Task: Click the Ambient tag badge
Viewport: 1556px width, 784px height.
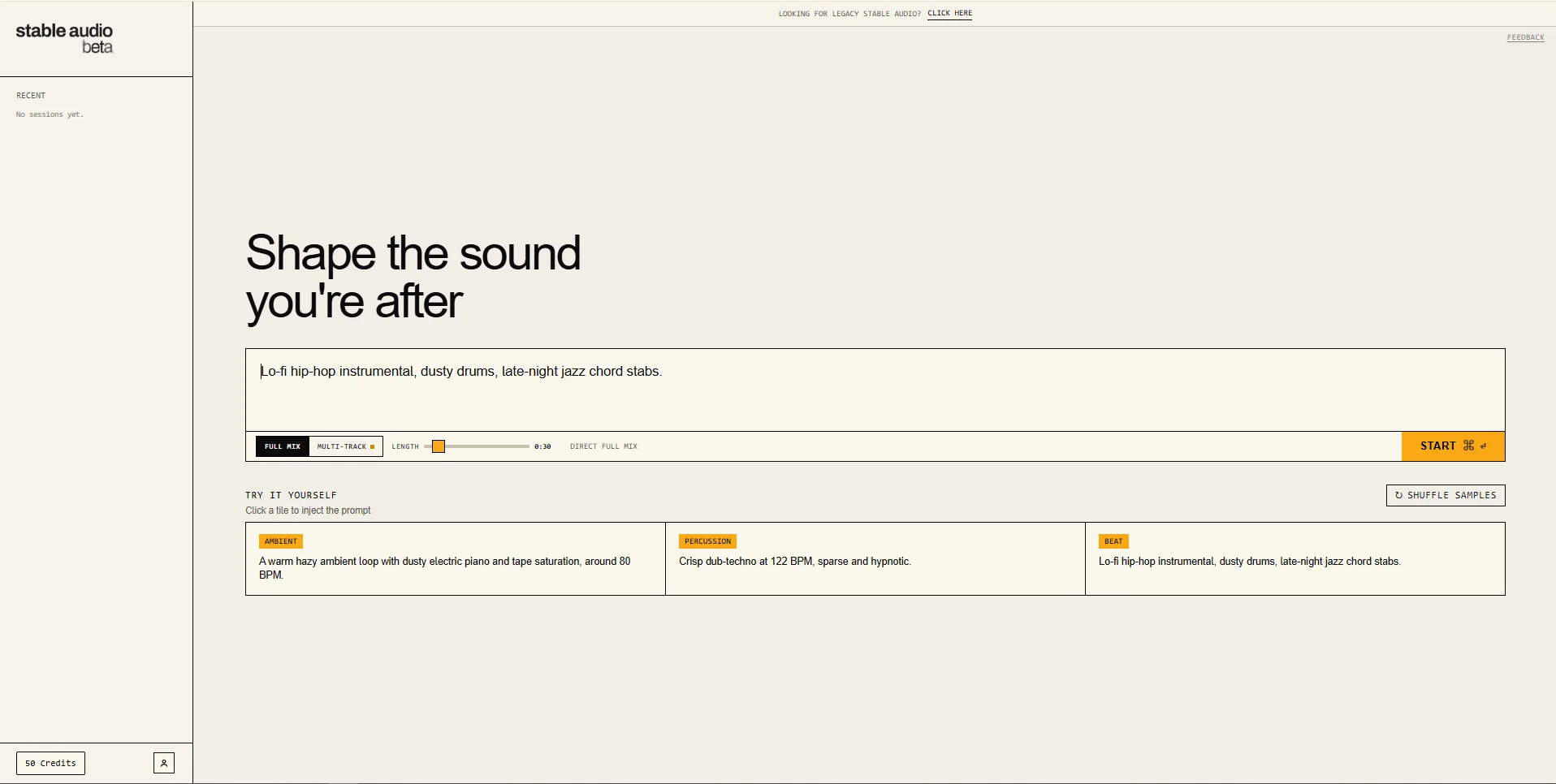Action: click(281, 541)
